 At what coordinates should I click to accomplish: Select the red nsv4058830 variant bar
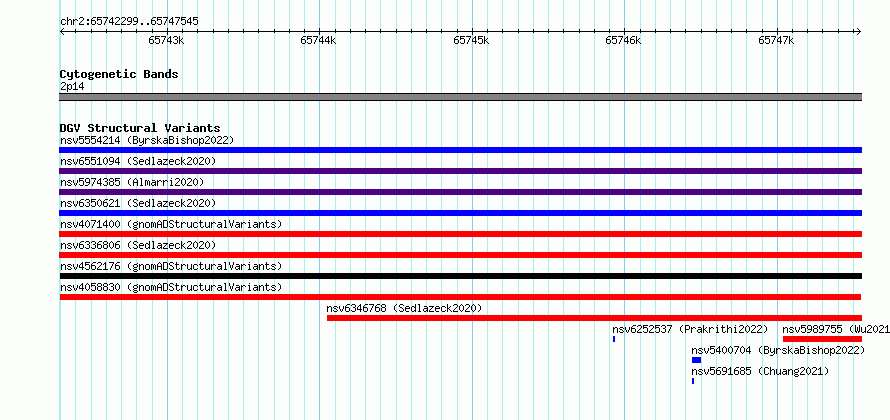(x=460, y=297)
